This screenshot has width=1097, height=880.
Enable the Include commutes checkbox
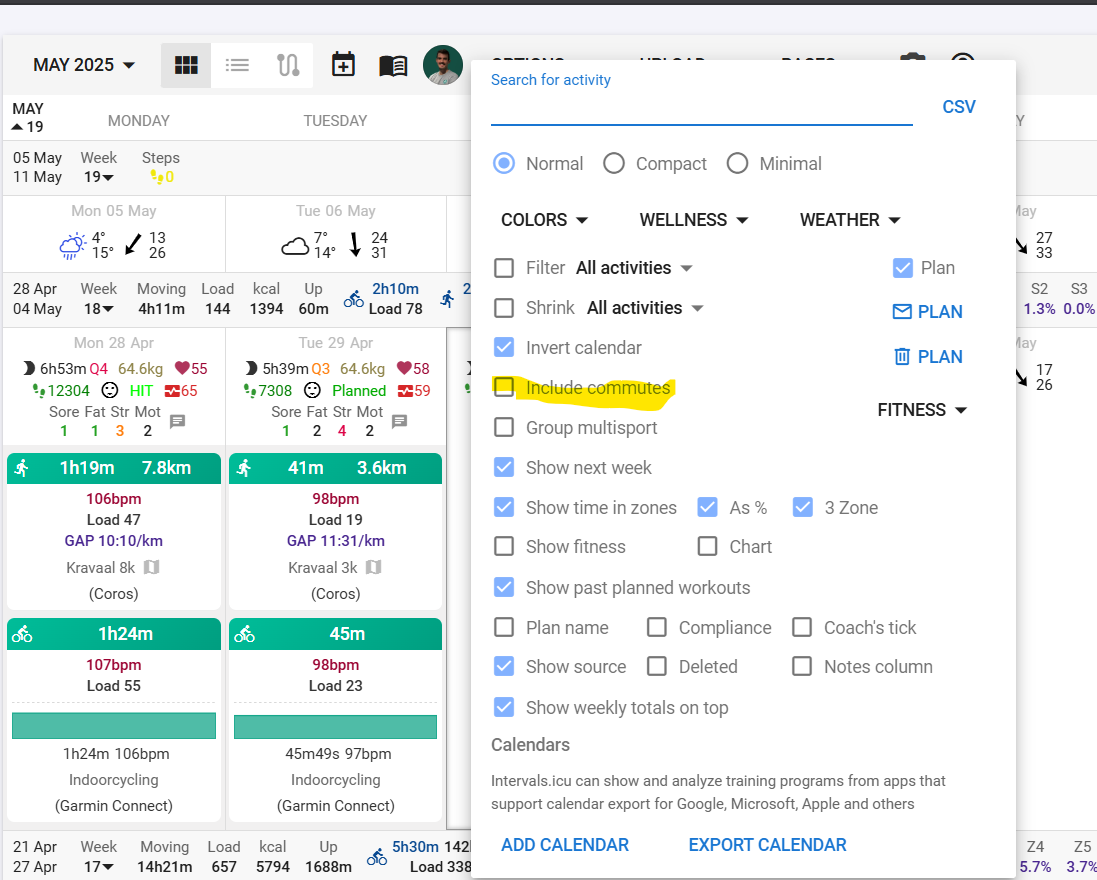point(504,387)
